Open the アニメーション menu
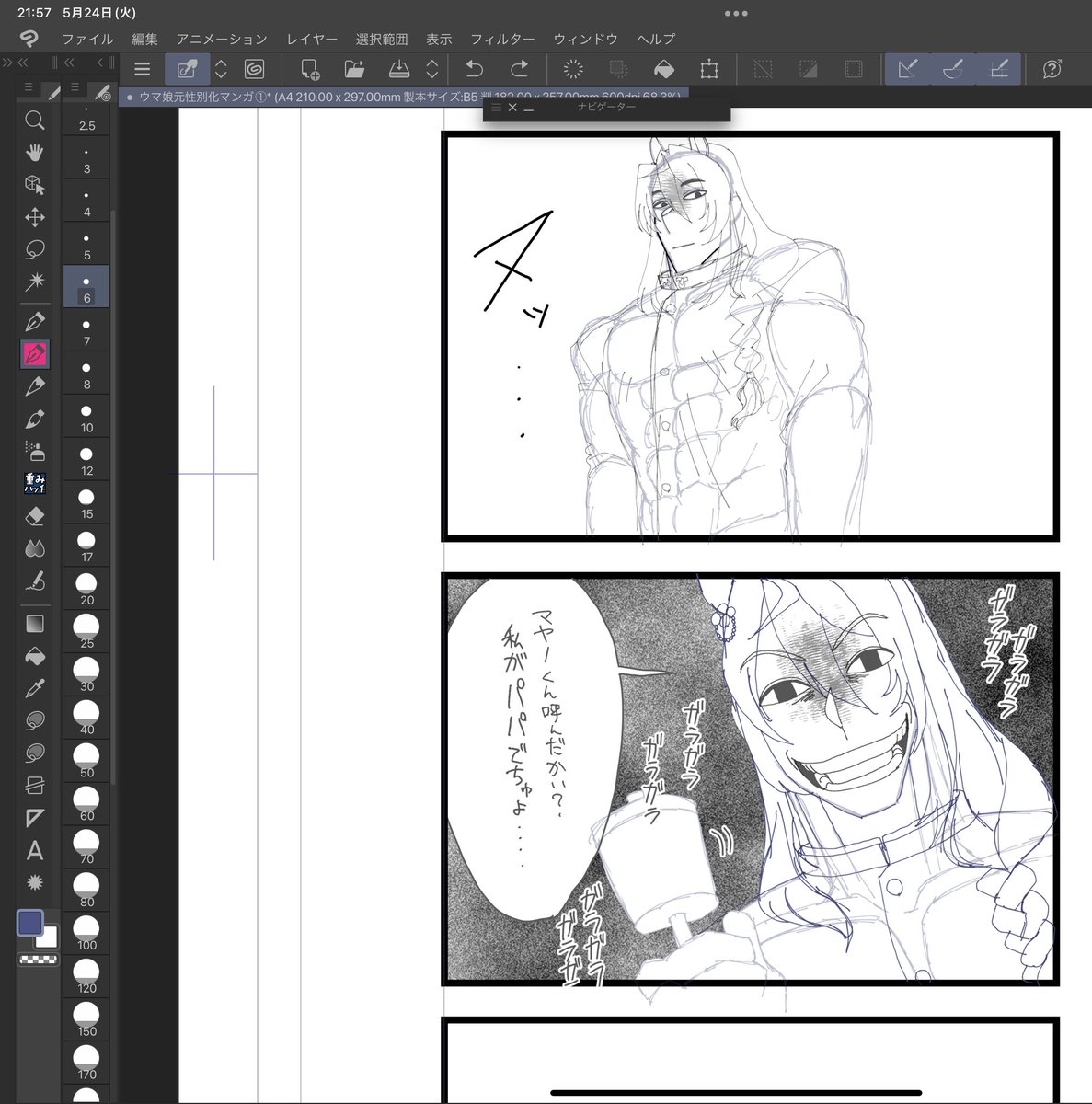Screen dimensions: 1092x1104 tap(222, 39)
